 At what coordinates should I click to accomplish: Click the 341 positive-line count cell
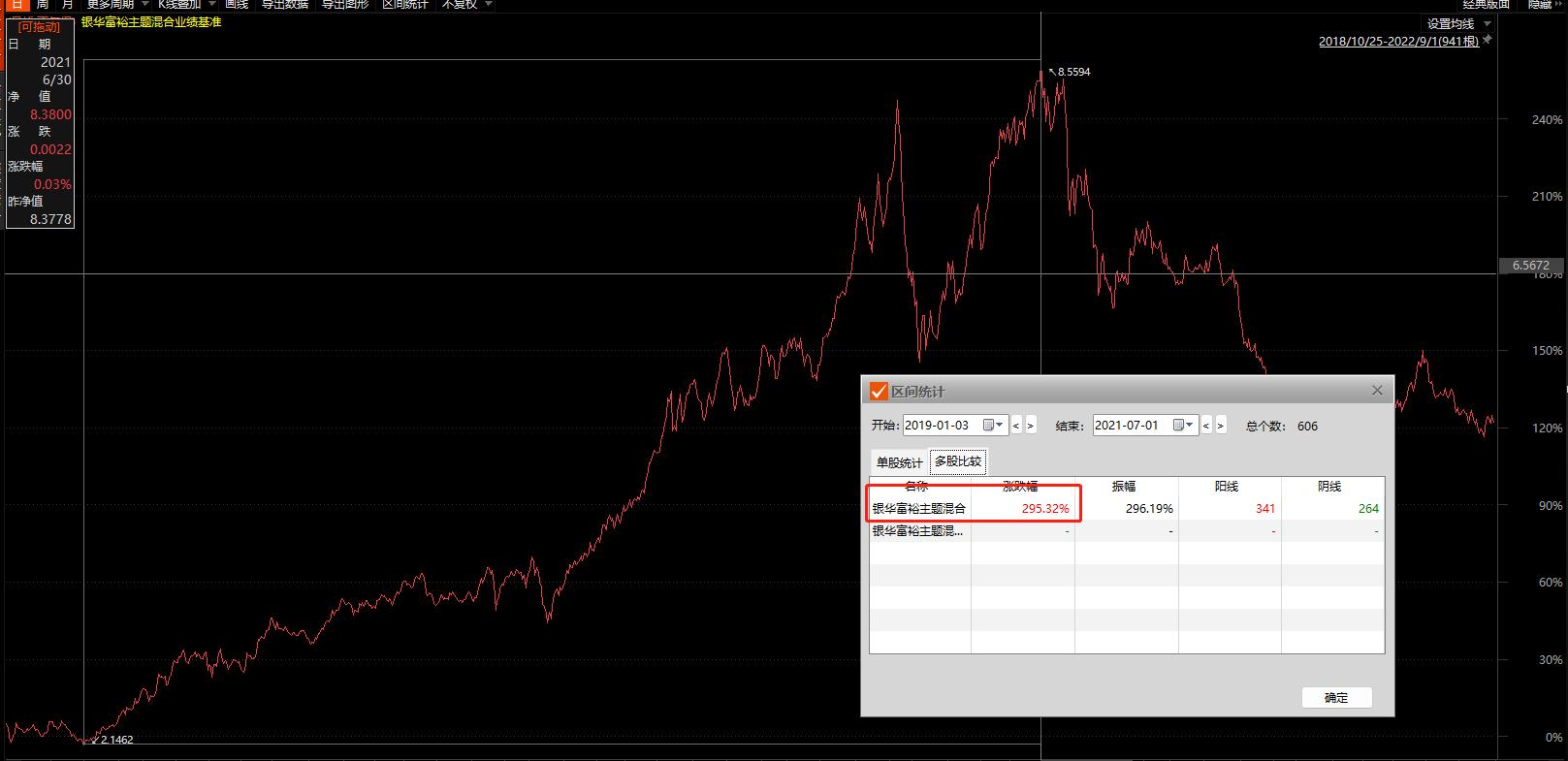(1265, 508)
